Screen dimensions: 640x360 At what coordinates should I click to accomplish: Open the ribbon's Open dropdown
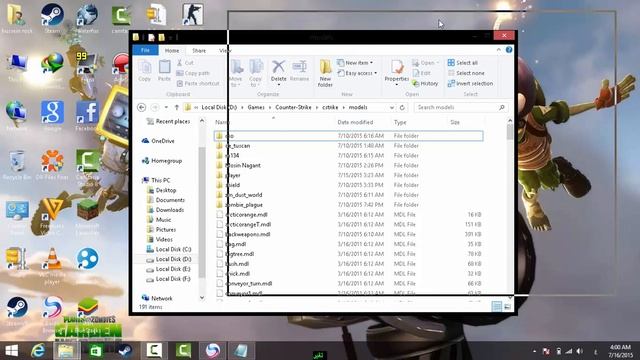point(425,63)
